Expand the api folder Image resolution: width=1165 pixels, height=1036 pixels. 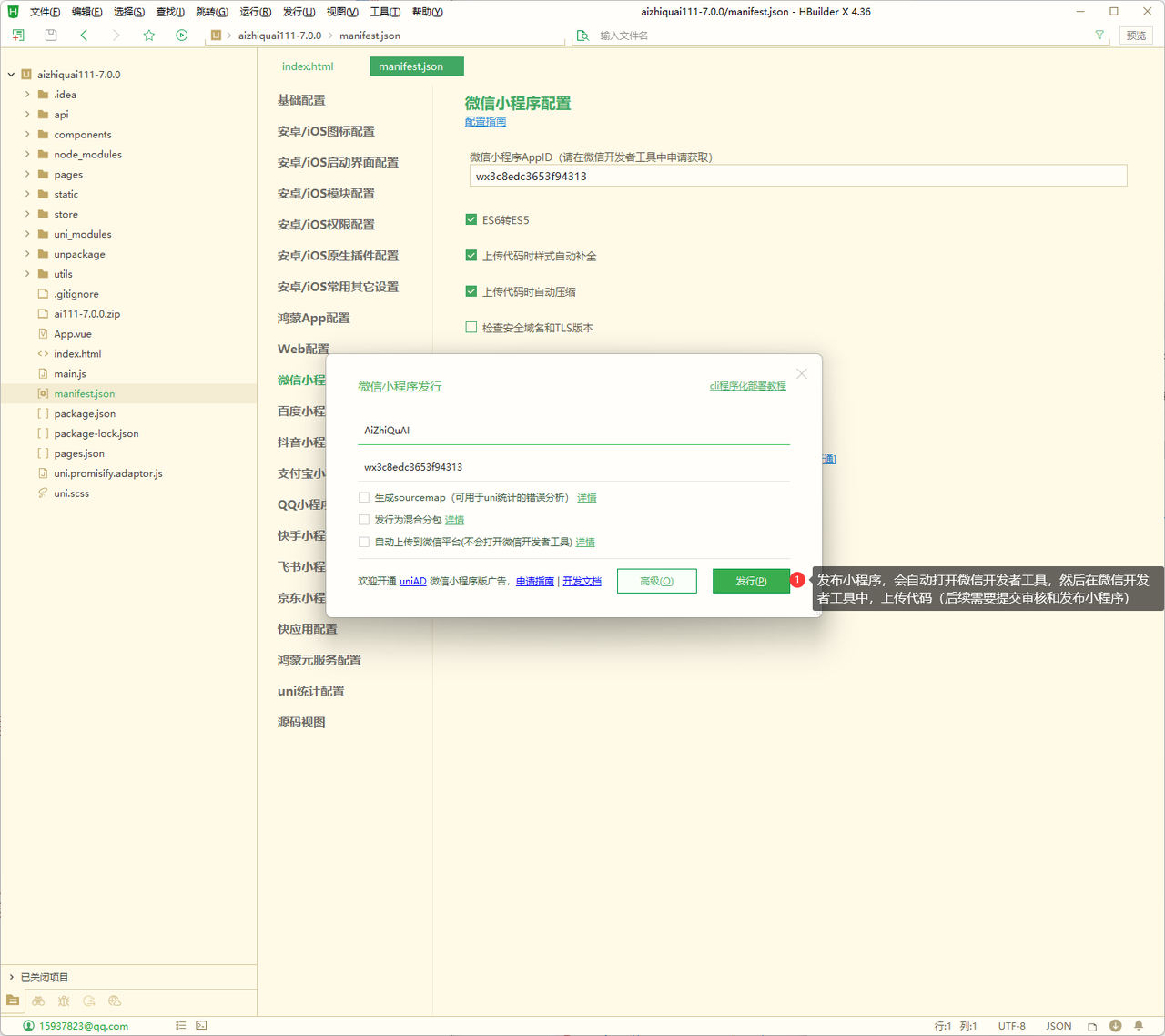pyautogui.click(x=27, y=115)
